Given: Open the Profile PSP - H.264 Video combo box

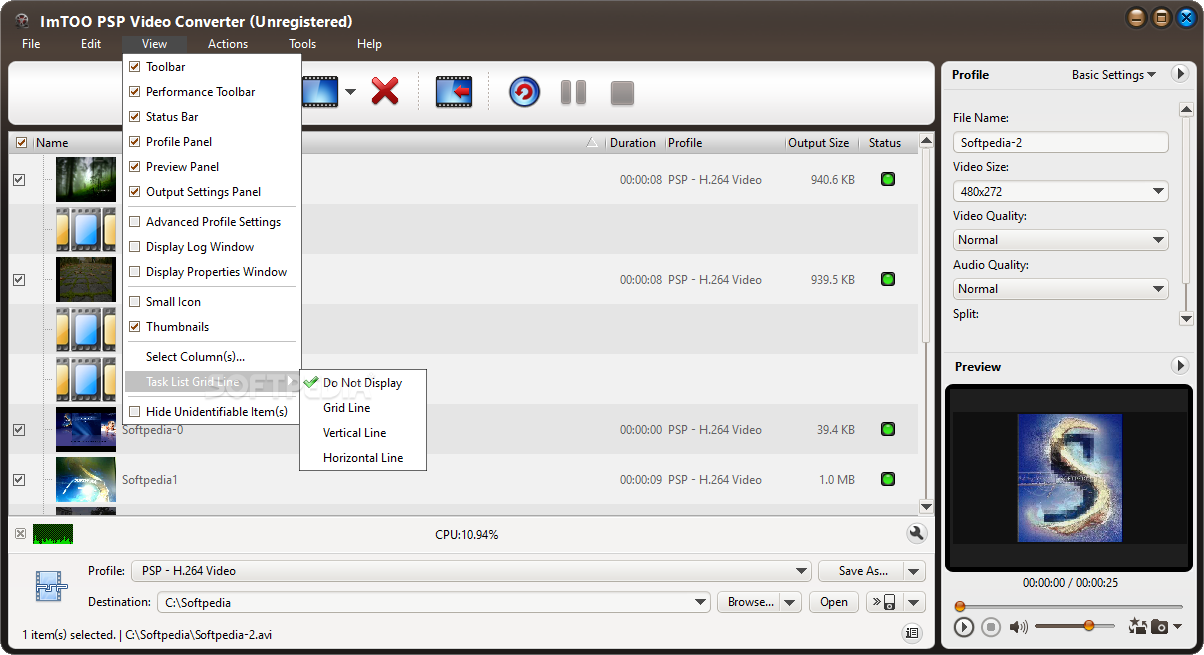Looking at the screenshot, I should (471, 571).
